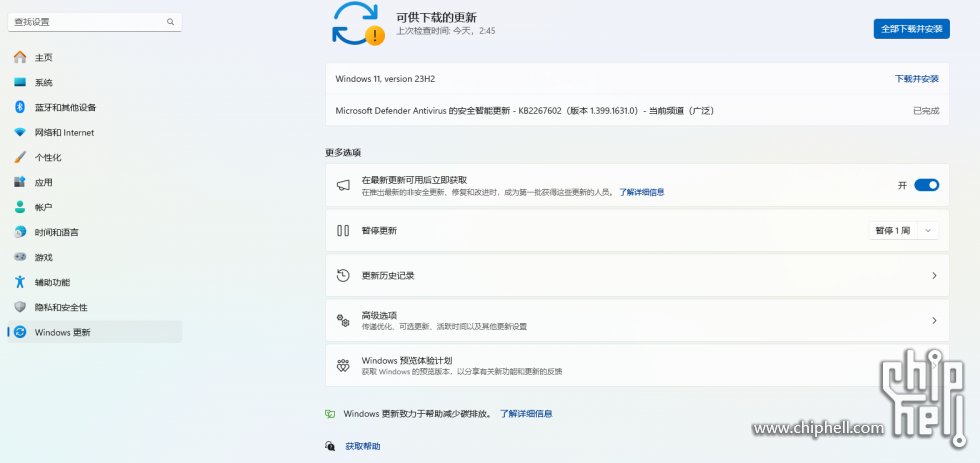Screen dimensions: 980x463
Task: Click the 暂停 1 周 button
Action: (892, 231)
